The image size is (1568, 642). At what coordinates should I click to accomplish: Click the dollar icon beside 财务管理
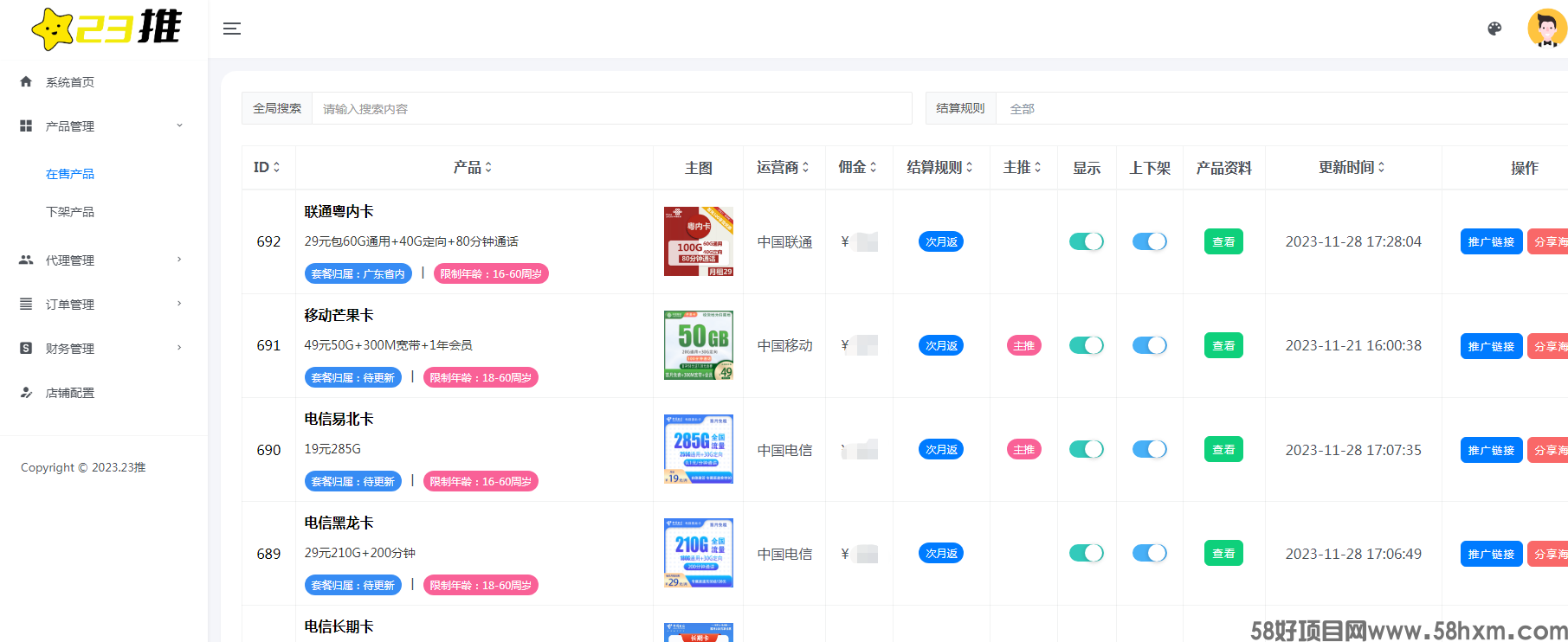click(26, 348)
